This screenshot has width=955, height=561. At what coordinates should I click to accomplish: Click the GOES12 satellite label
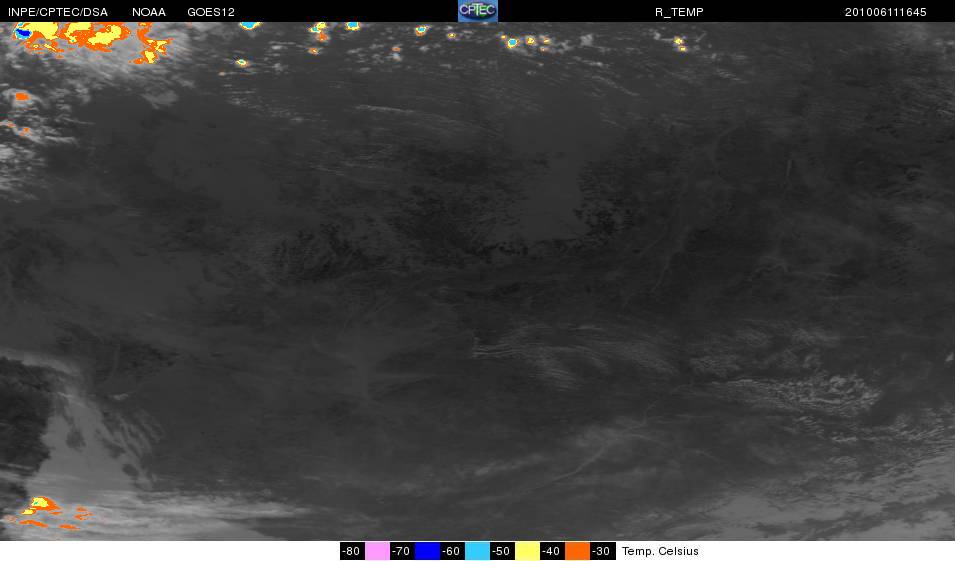point(211,12)
